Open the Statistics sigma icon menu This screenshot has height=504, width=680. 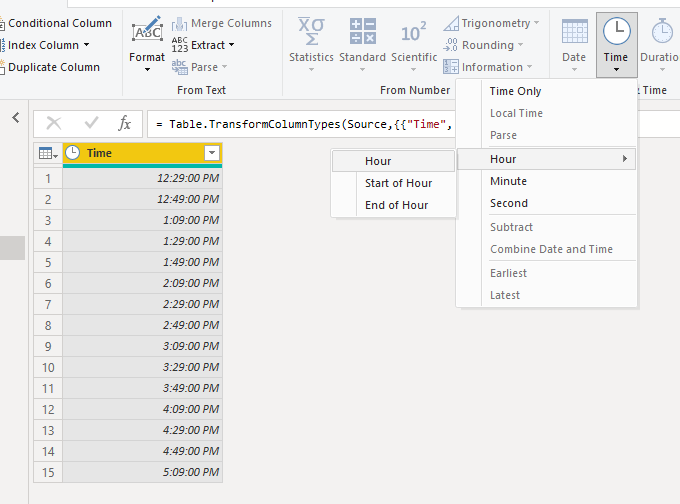[311, 31]
